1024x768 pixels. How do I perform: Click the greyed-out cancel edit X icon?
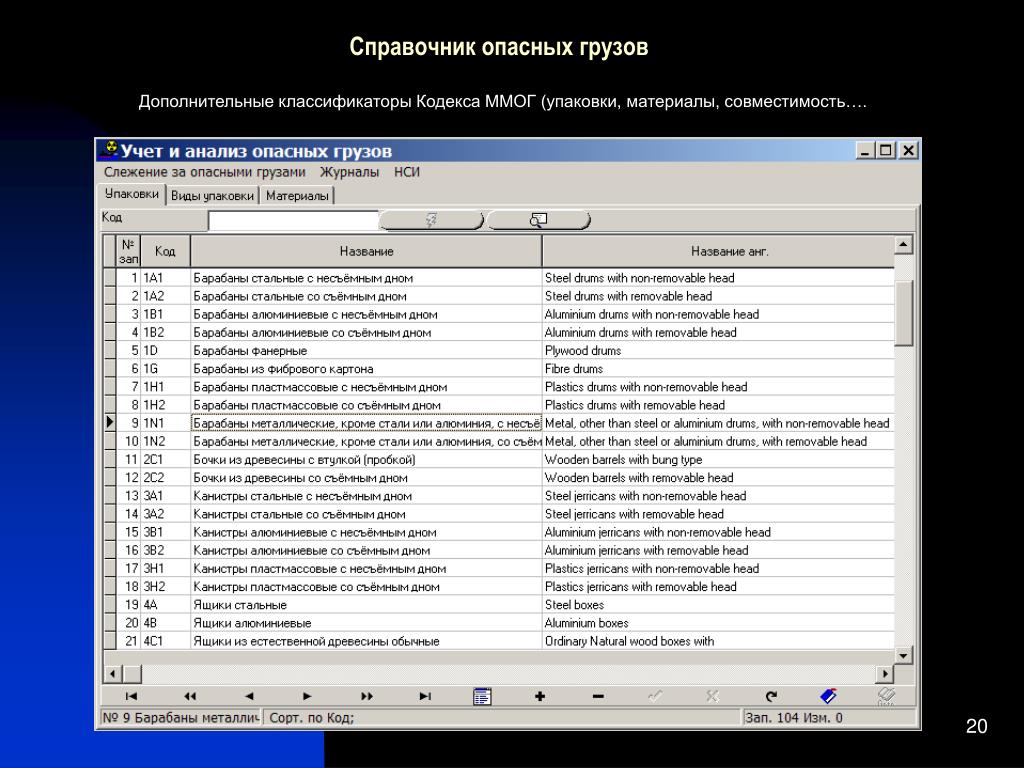pyautogui.click(x=712, y=696)
